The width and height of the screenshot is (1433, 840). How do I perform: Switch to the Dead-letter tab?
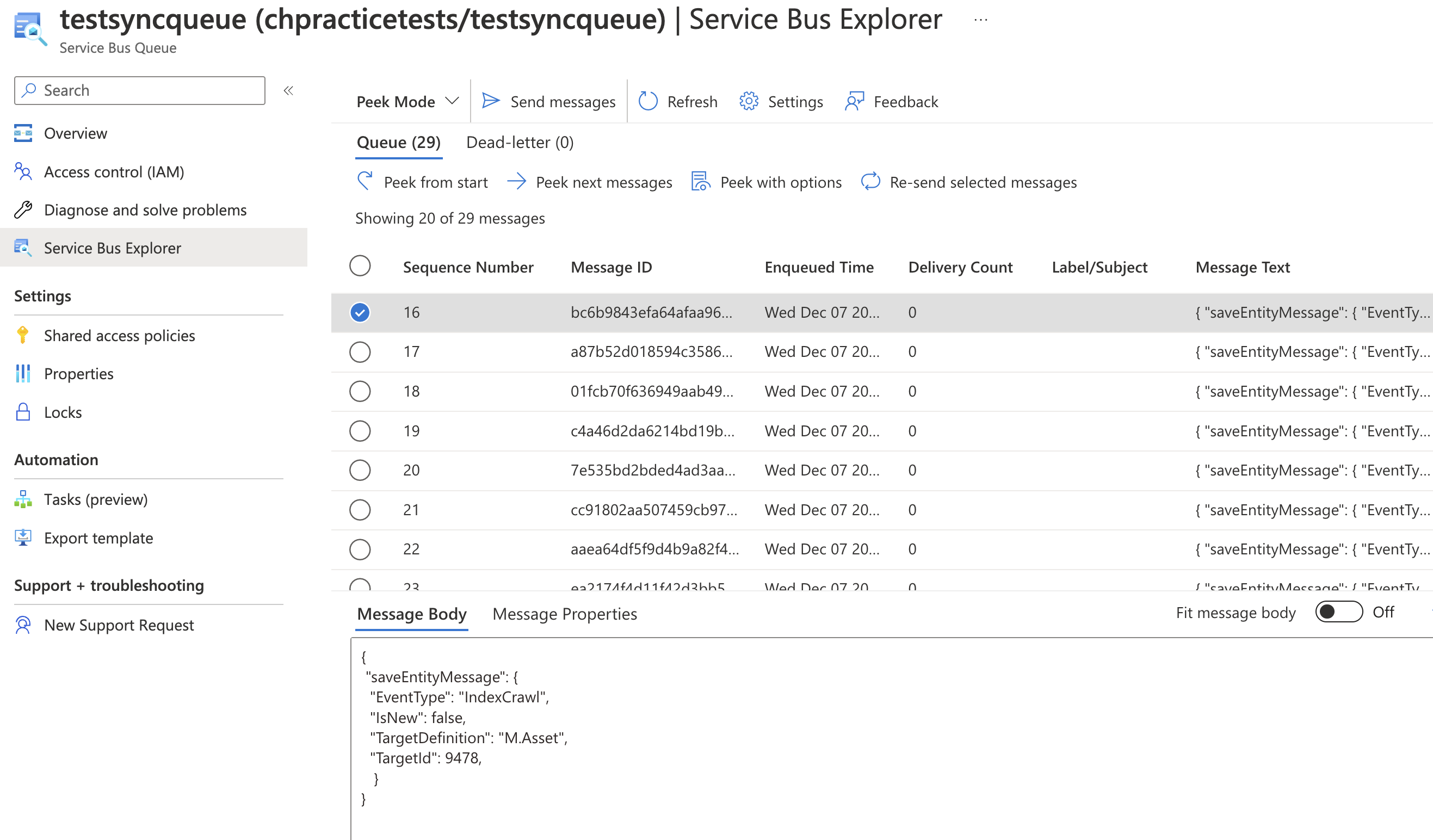coord(519,142)
